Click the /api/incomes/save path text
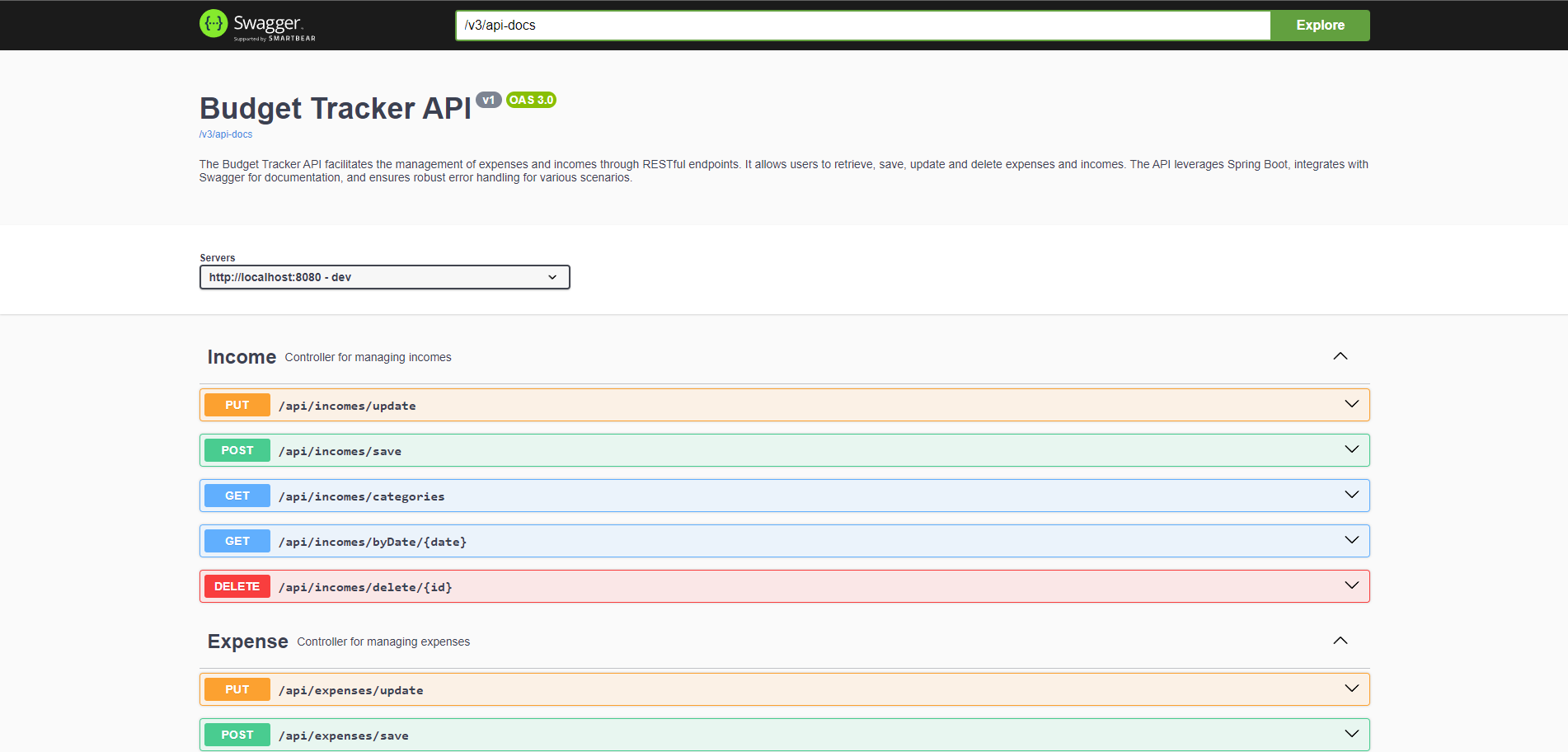Screen dimensions: 1568x752 point(340,451)
